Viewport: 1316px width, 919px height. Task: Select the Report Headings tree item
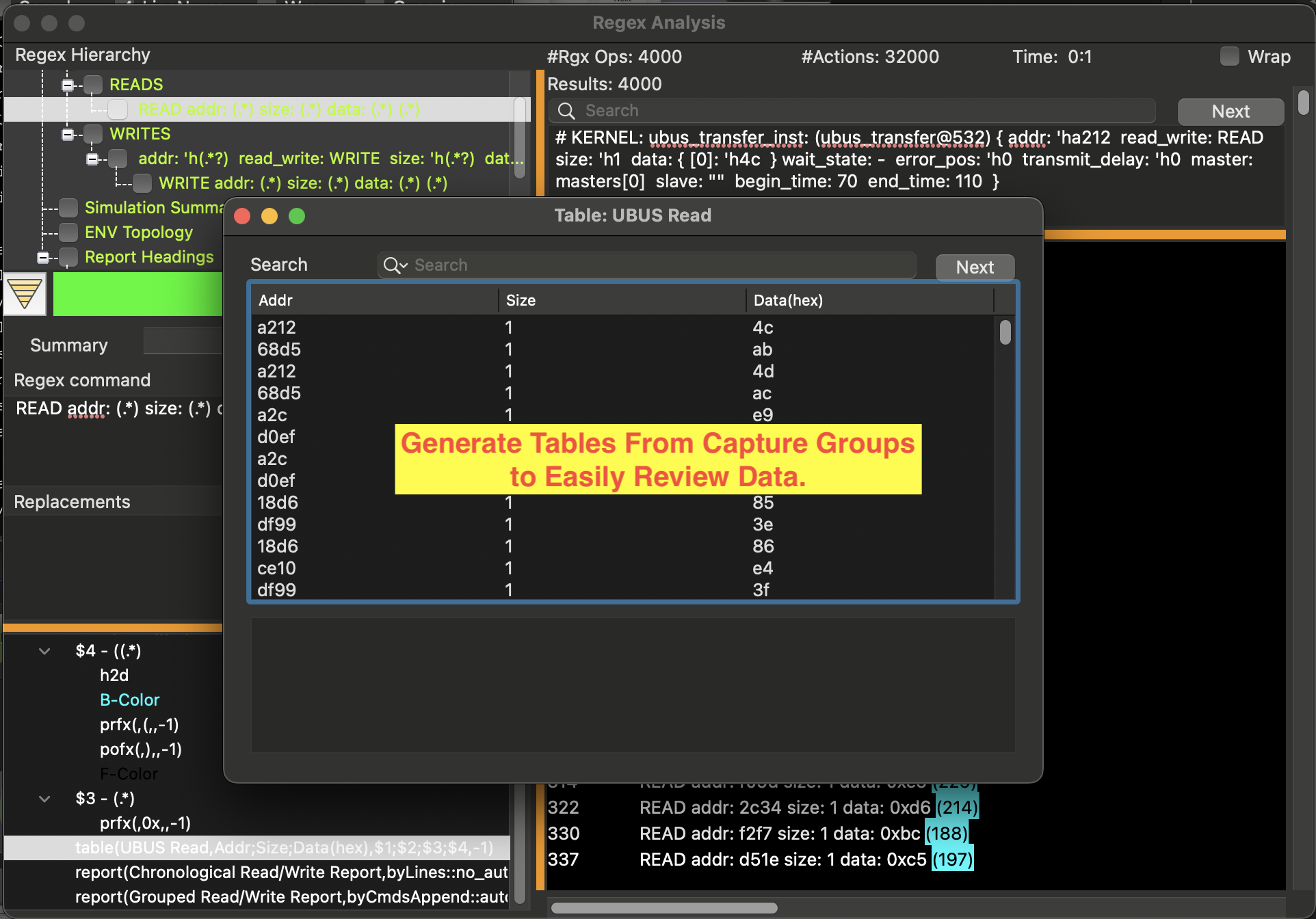pyautogui.click(x=149, y=257)
